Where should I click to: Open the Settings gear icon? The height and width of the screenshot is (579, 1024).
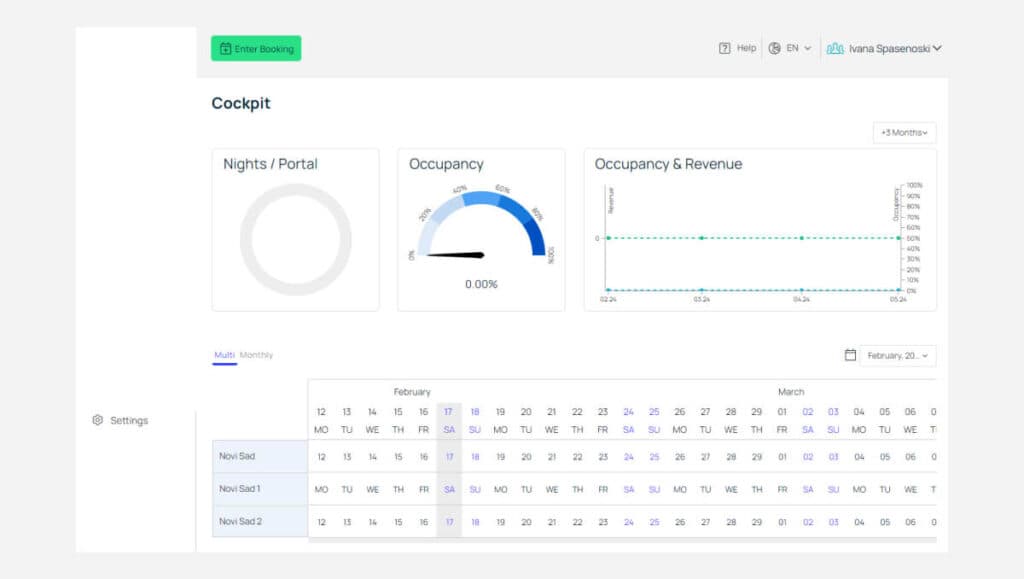point(97,420)
